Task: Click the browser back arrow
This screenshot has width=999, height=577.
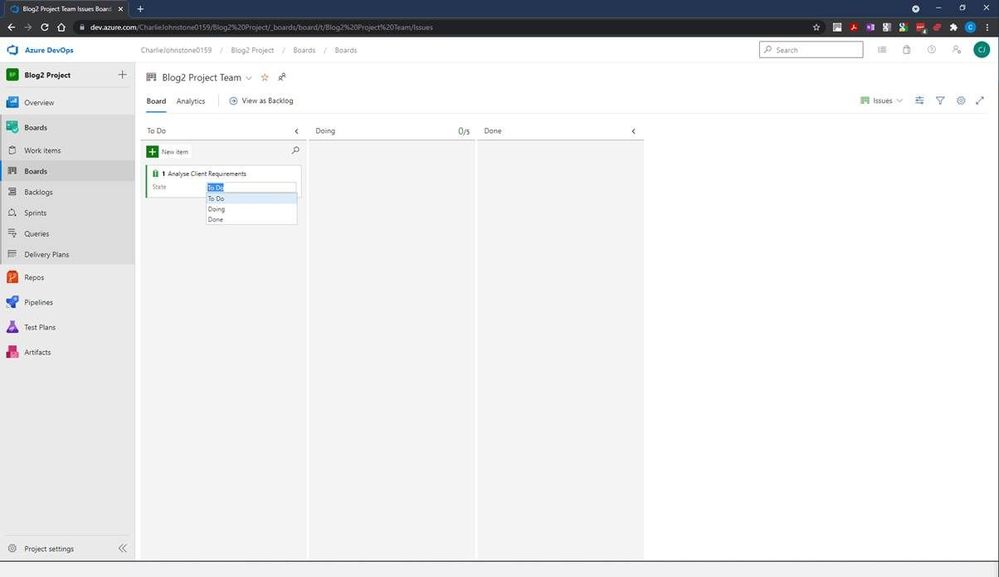Action: 11,27
